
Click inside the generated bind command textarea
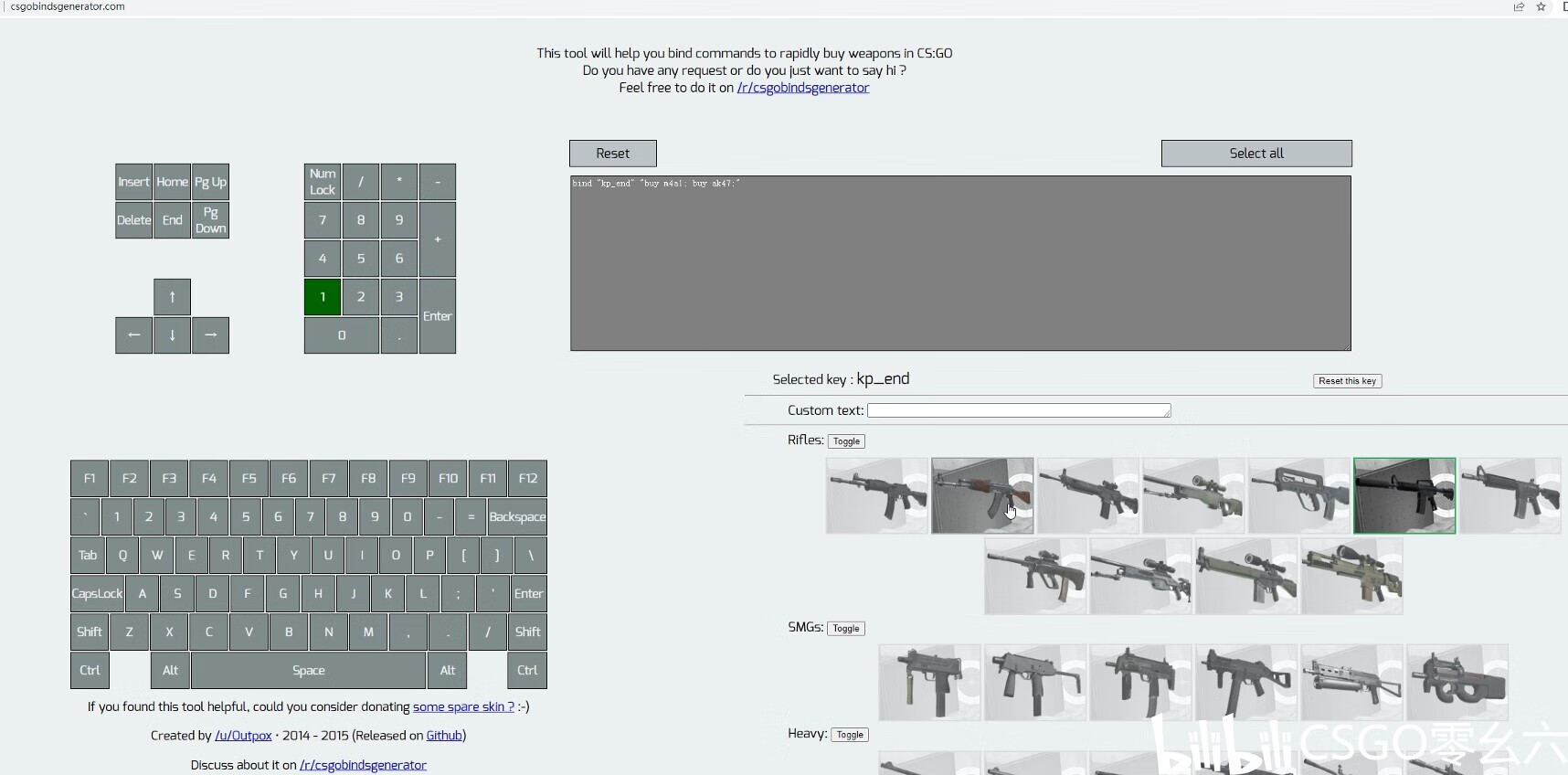click(x=960, y=263)
